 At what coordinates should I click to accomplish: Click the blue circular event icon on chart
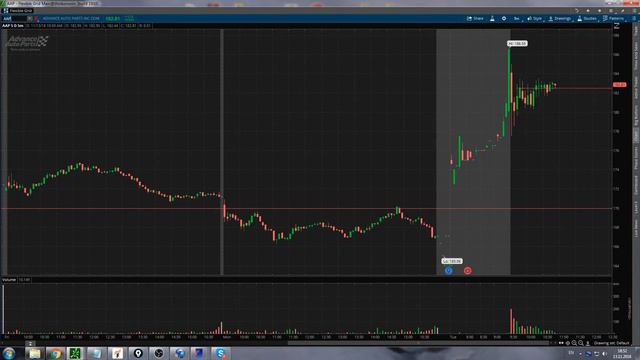(x=448, y=270)
